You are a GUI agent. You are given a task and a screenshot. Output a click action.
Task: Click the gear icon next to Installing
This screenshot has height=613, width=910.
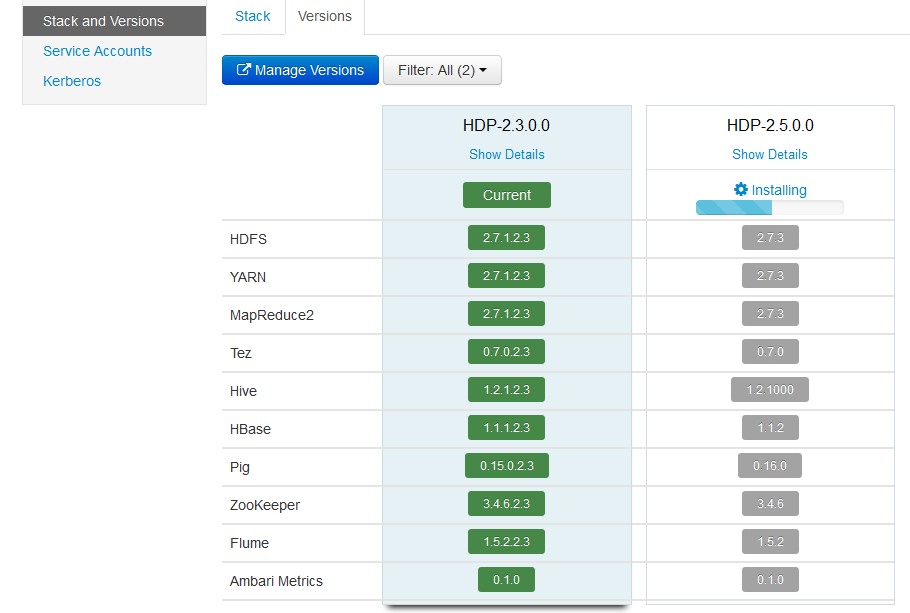[x=740, y=189]
